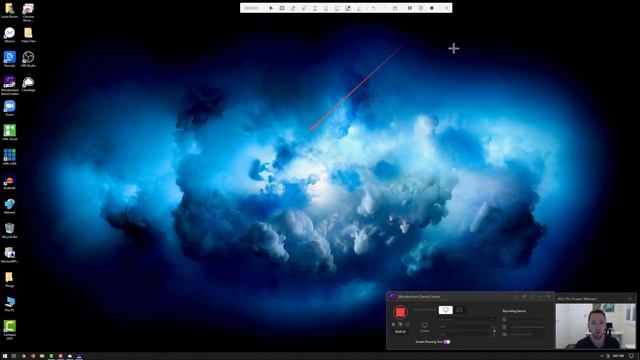The height and width of the screenshot is (360, 640).
Task: Click the big red stop-record button in DemoCreator
Action: pos(400,312)
